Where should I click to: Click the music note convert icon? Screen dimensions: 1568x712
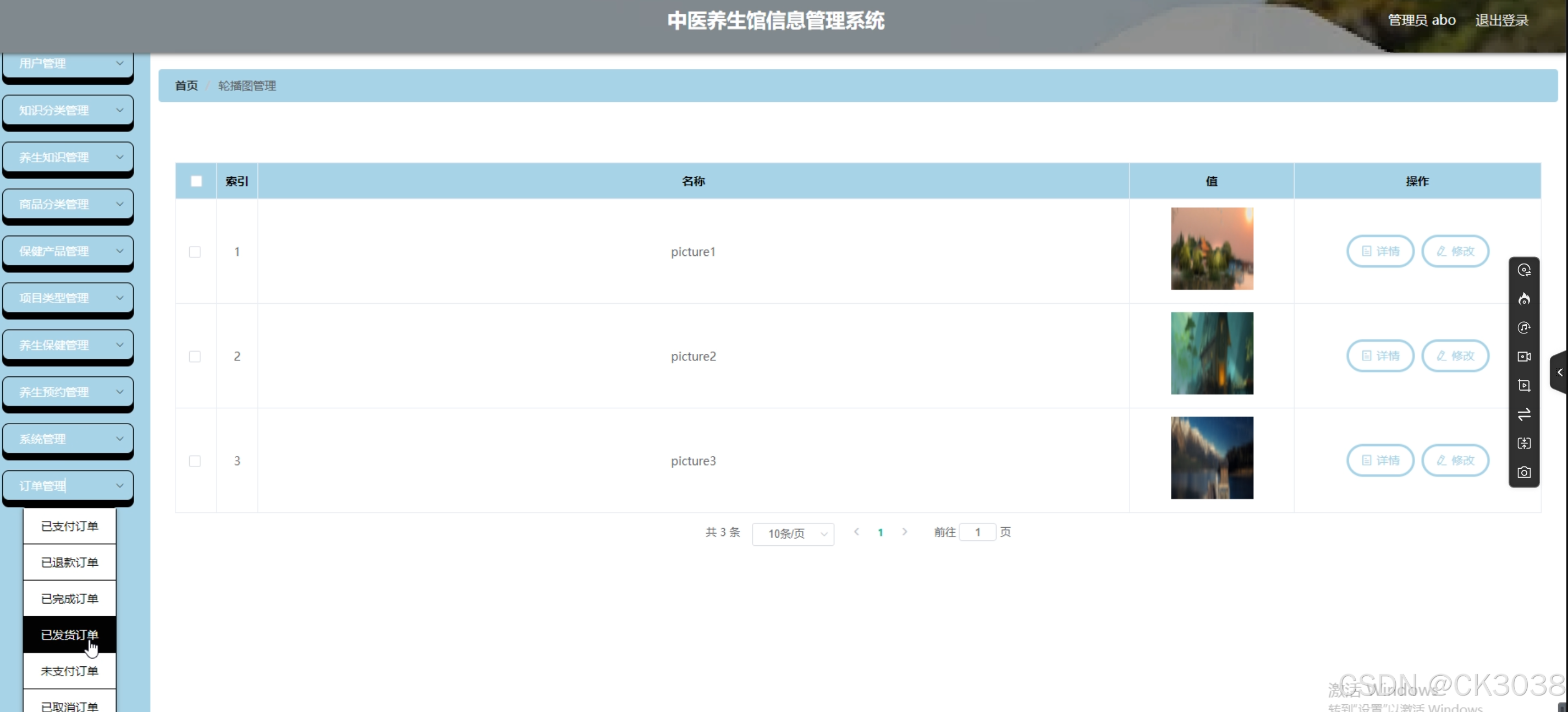coord(1523,328)
